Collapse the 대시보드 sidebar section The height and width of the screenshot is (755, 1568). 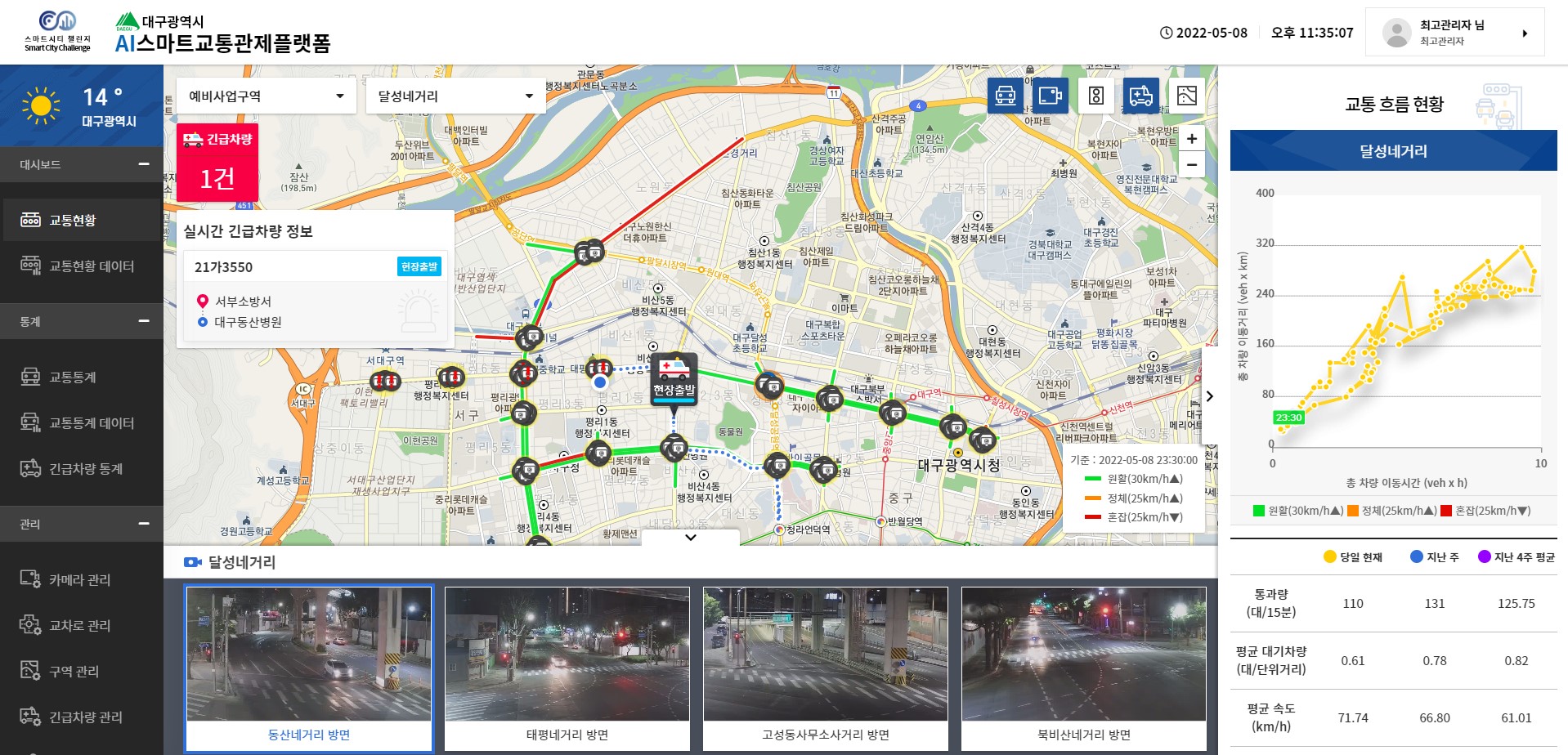144,164
